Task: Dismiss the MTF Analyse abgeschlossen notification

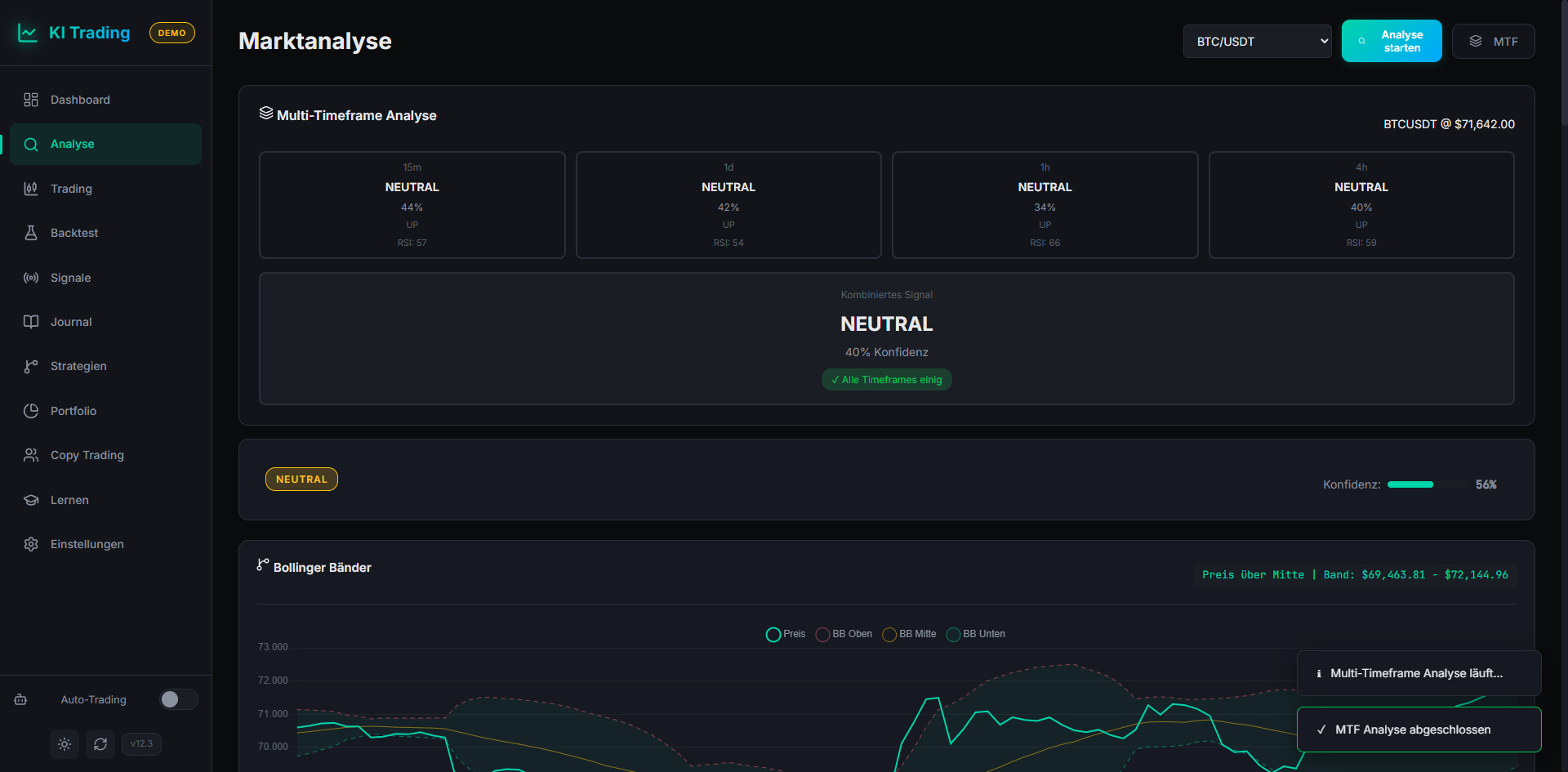Action: (x=1419, y=730)
